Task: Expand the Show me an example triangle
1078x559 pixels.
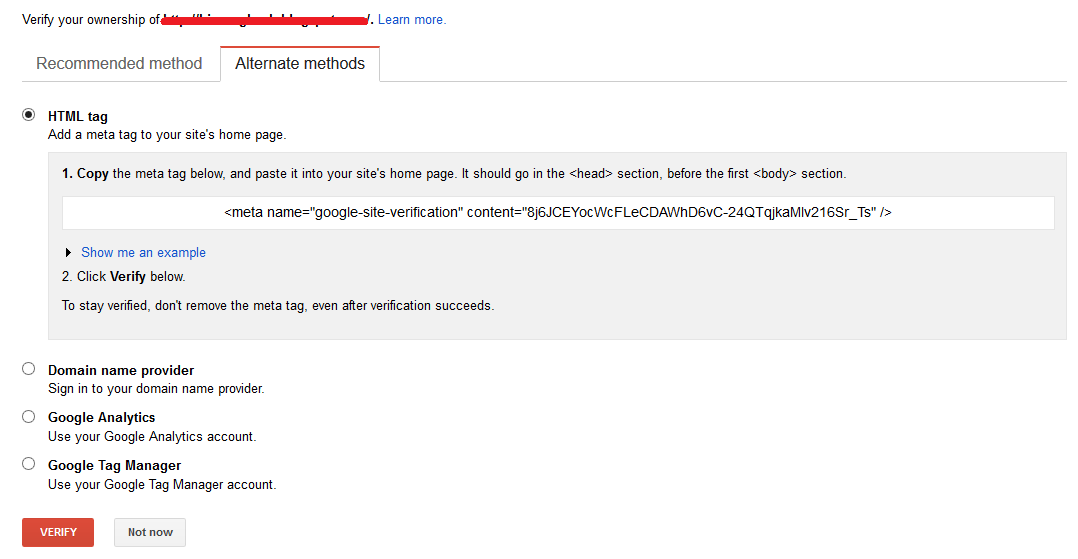Action: (68, 252)
